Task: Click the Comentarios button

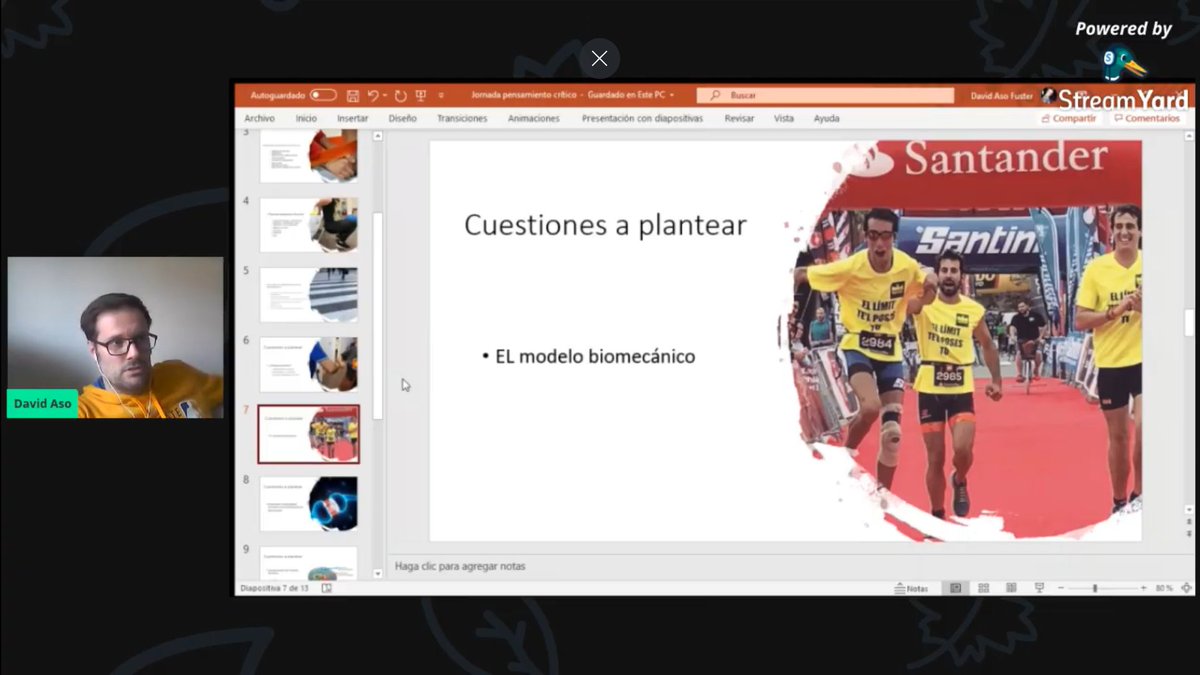Action: [1146, 118]
